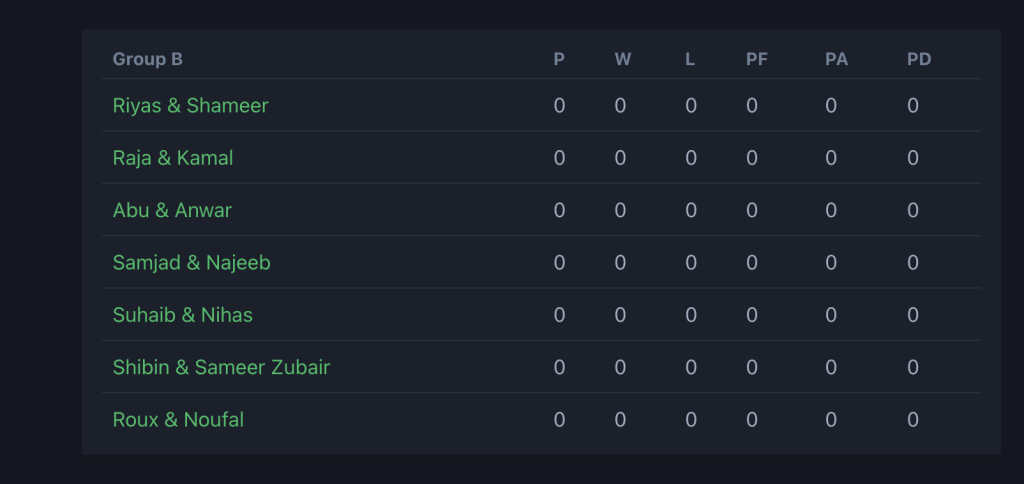This screenshot has height=484, width=1024.
Task: Click the P column header
Action: [x=559, y=59]
